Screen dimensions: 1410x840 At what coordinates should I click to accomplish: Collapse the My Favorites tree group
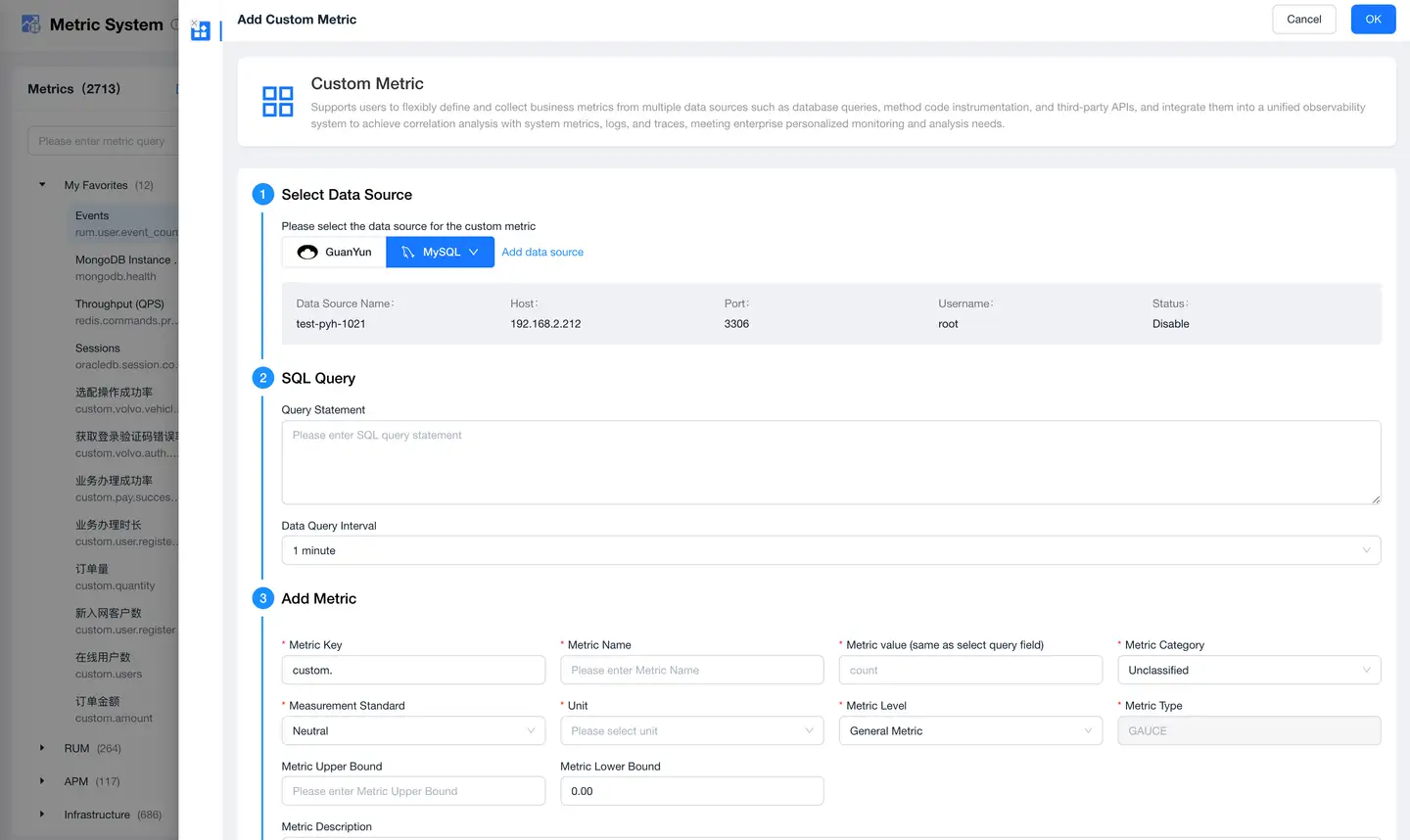pyautogui.click(x=42, y=185)
